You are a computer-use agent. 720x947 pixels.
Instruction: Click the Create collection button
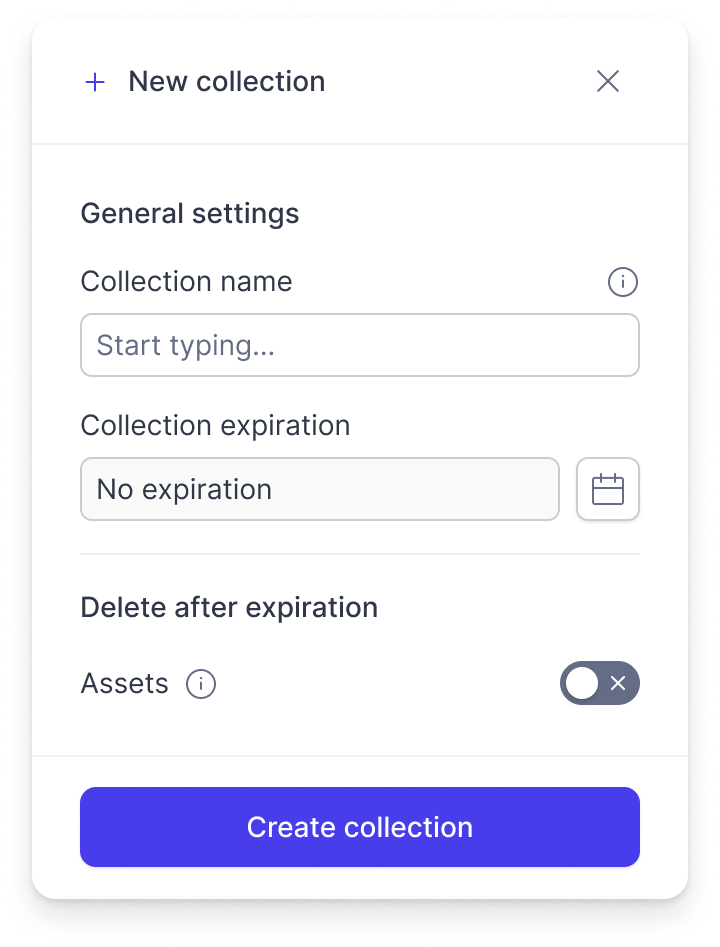pos(360,827)
